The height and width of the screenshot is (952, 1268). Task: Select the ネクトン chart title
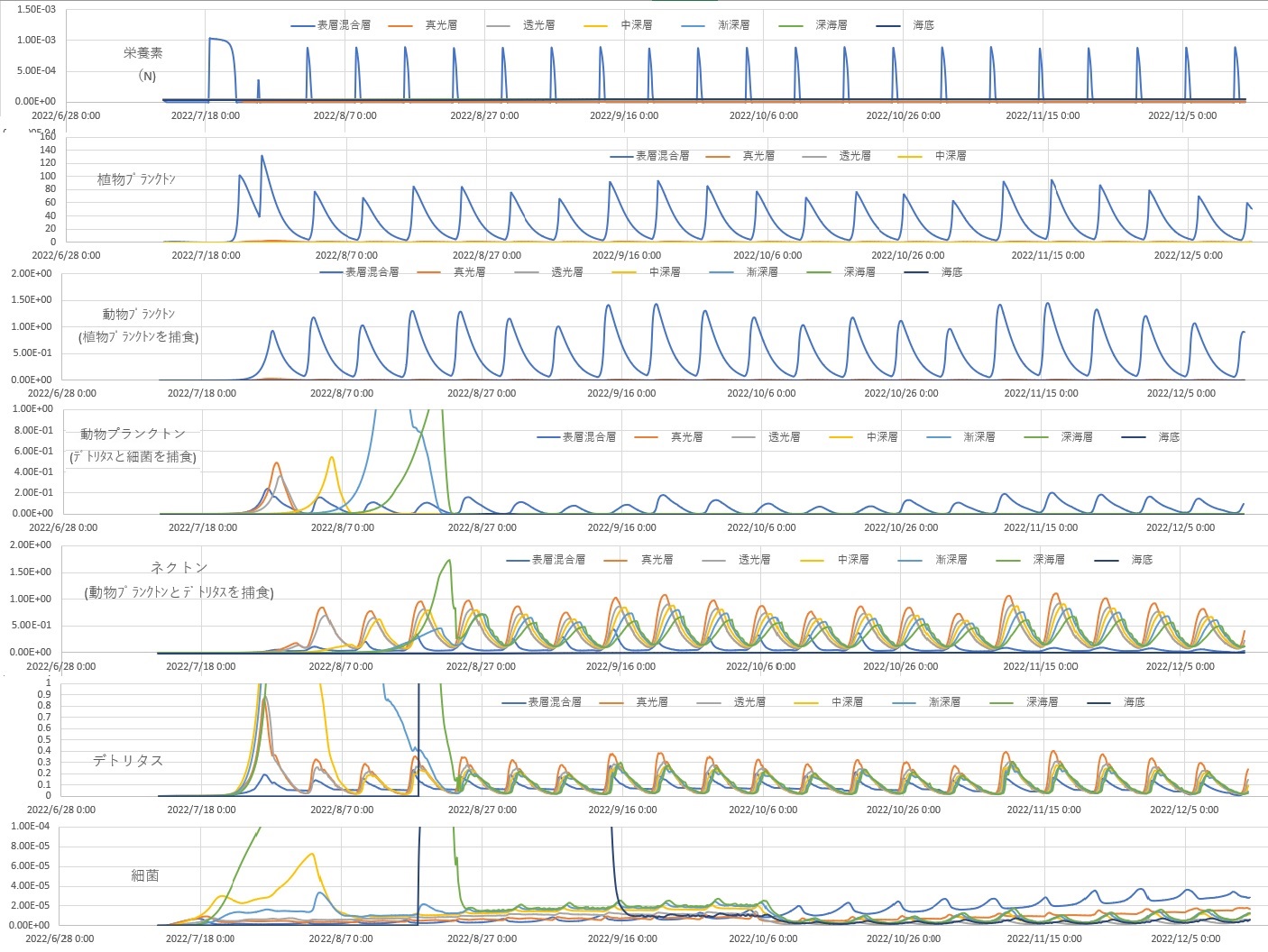179,567
